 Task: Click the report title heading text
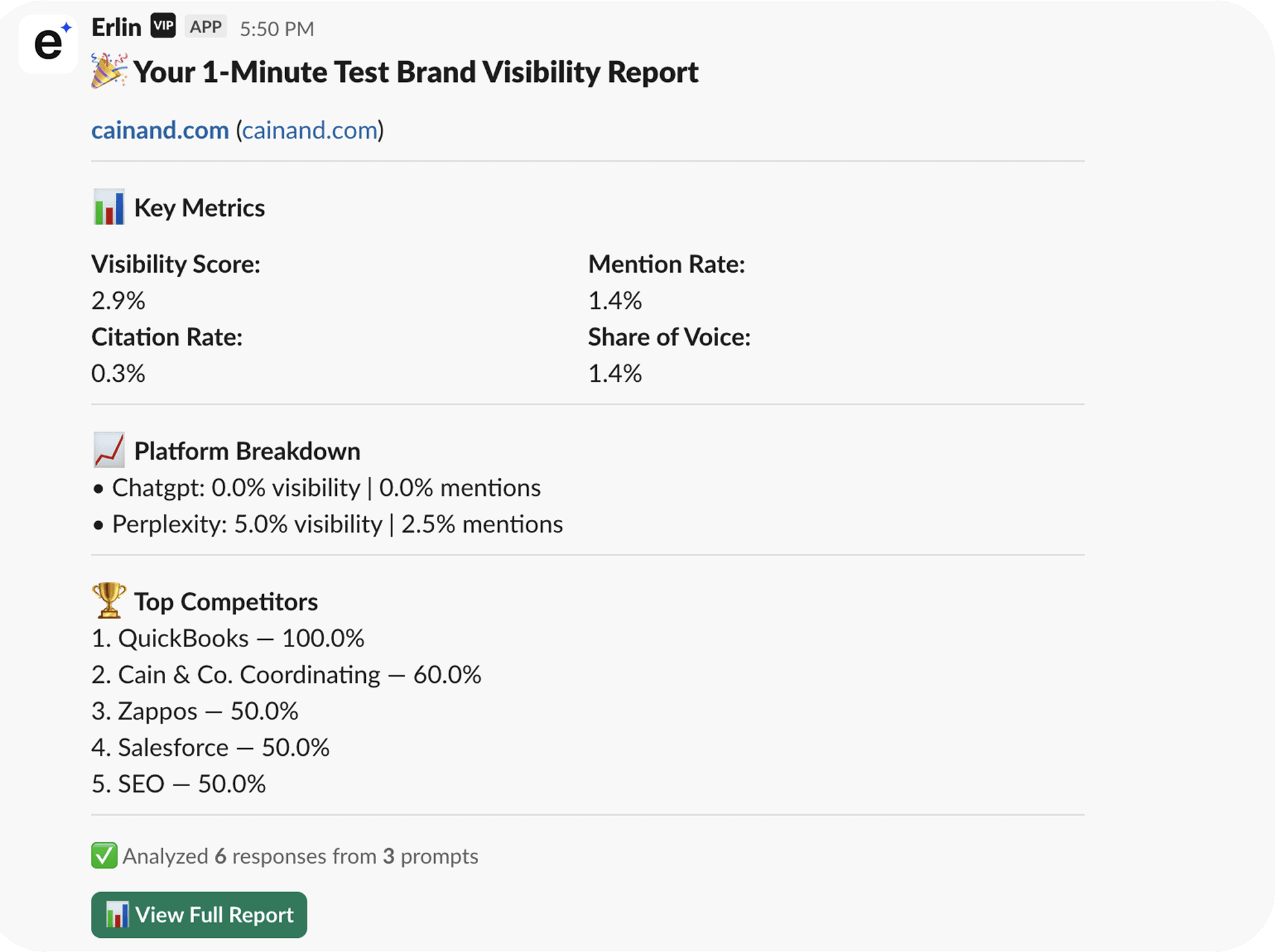click(x=416, y=72)
